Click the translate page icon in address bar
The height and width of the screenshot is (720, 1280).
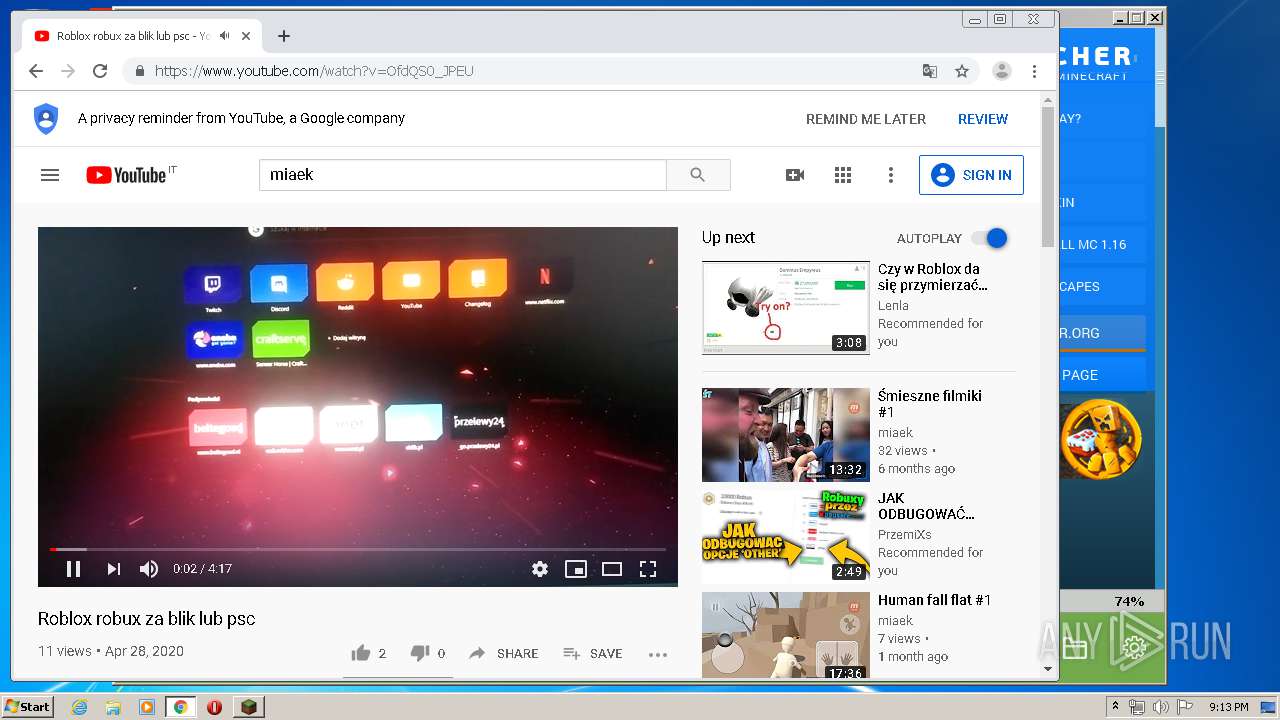[930, 71]
